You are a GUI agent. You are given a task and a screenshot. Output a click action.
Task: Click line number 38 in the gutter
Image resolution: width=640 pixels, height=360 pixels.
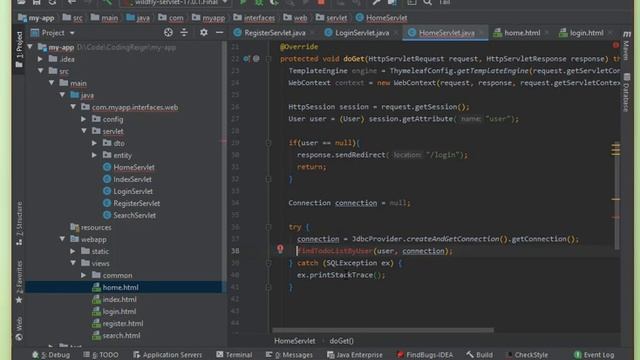(236, 251)
